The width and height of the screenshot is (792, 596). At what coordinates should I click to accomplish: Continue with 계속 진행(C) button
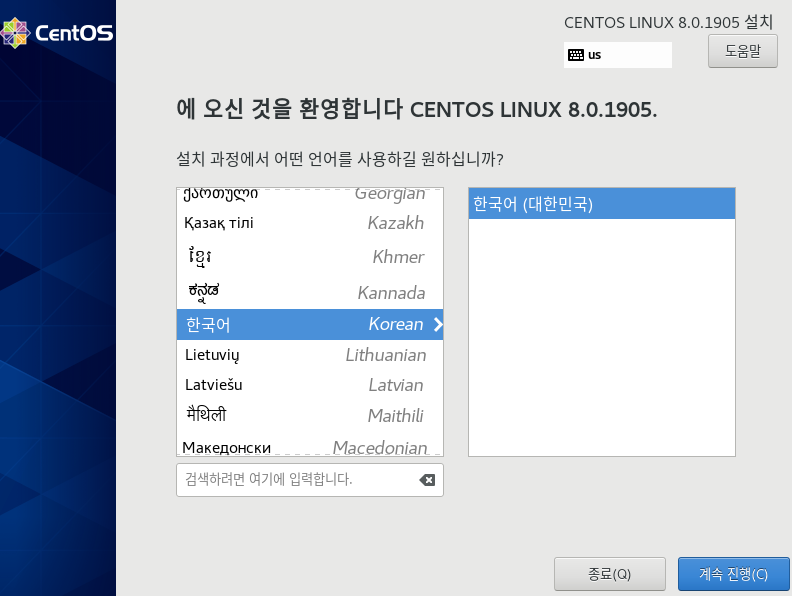click(733, 574)
